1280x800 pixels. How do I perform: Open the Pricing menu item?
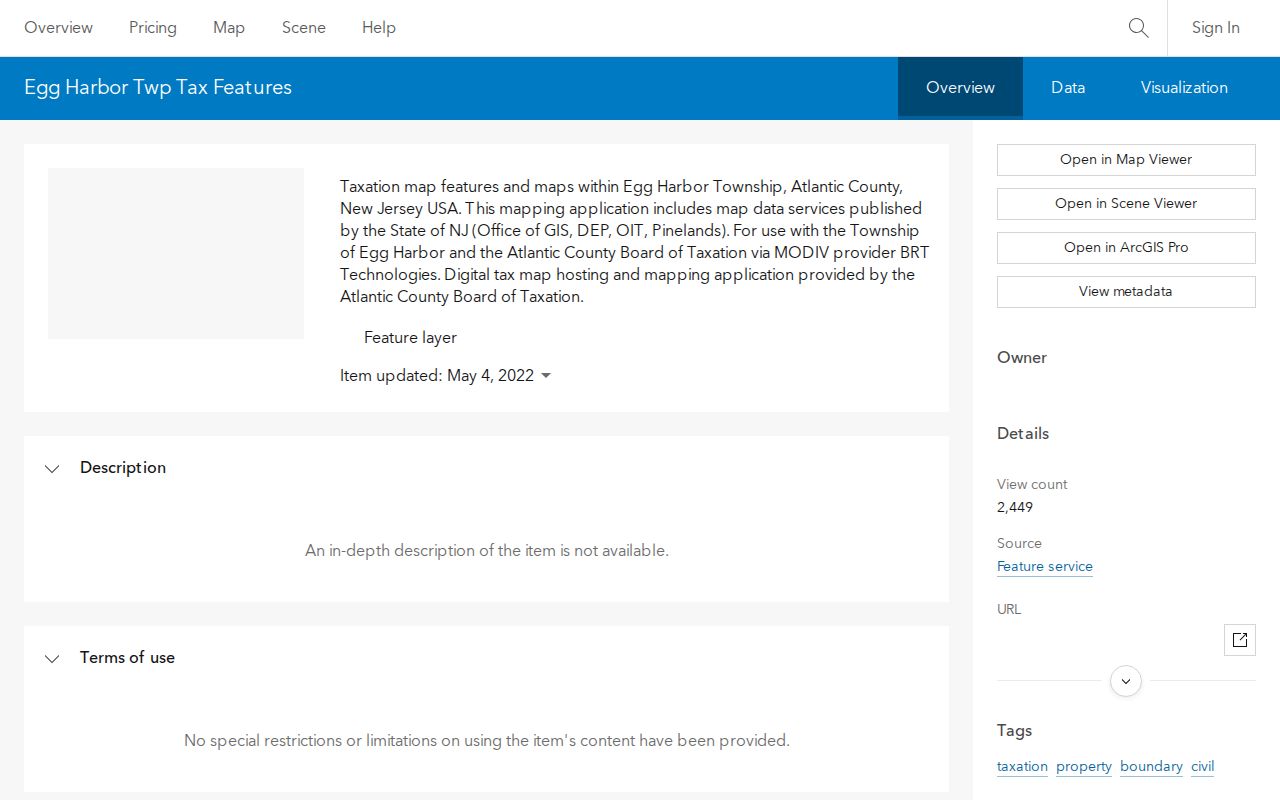[153, 28]
